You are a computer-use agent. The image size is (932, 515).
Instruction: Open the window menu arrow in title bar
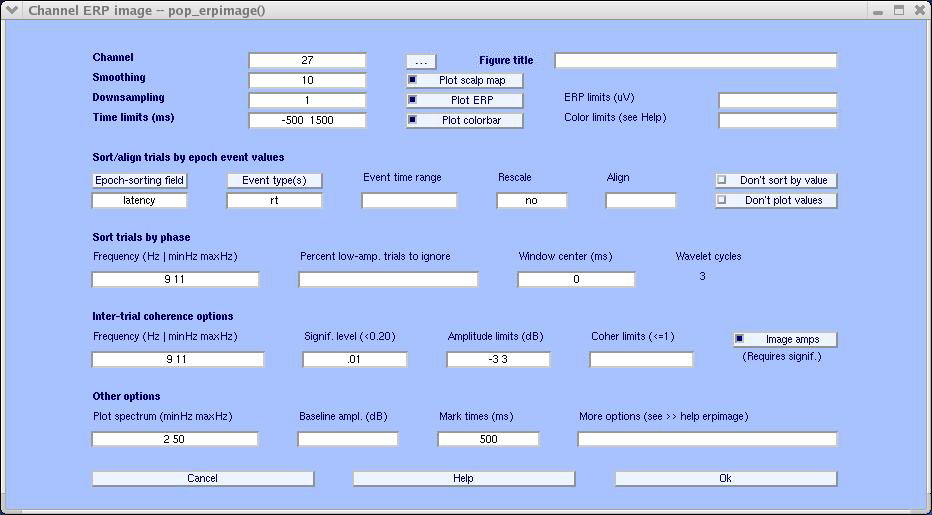click(x=12, y=11)
